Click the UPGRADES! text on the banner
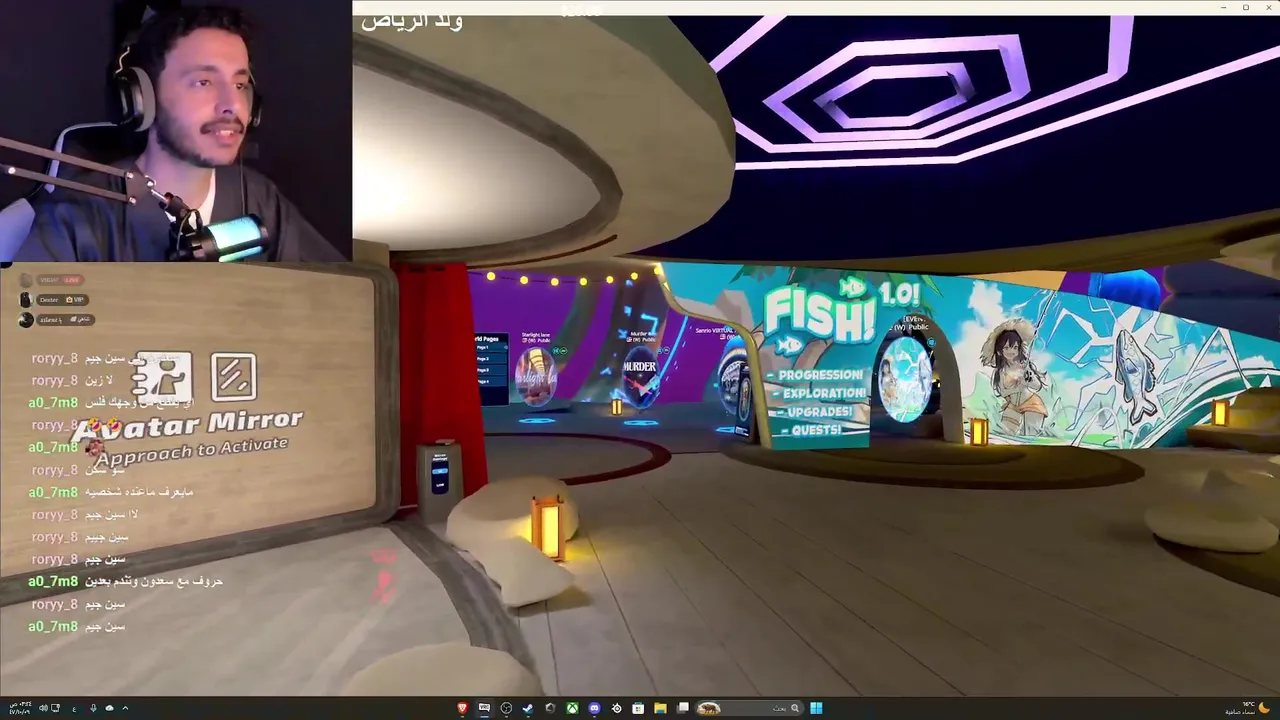1280x720 pixels. [818, 411]
